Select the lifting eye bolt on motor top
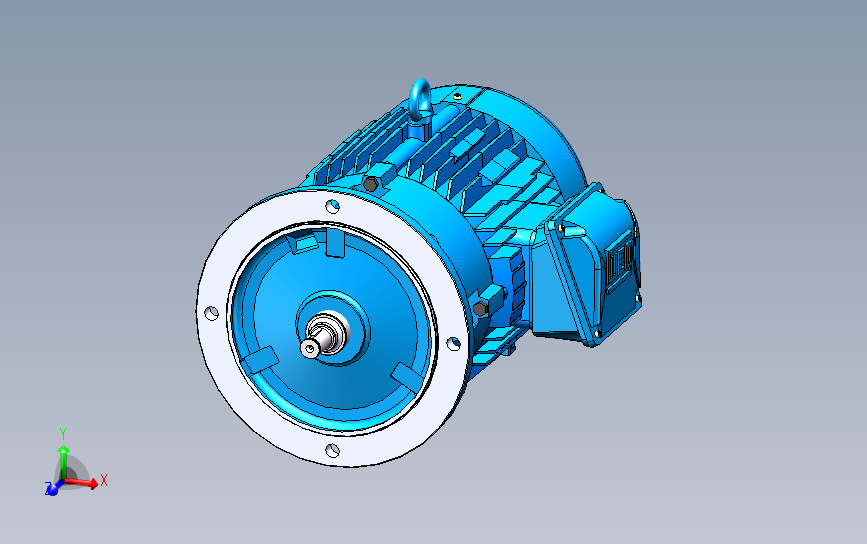Viewport: 867px width, 544px height. [x=420, y=100]
